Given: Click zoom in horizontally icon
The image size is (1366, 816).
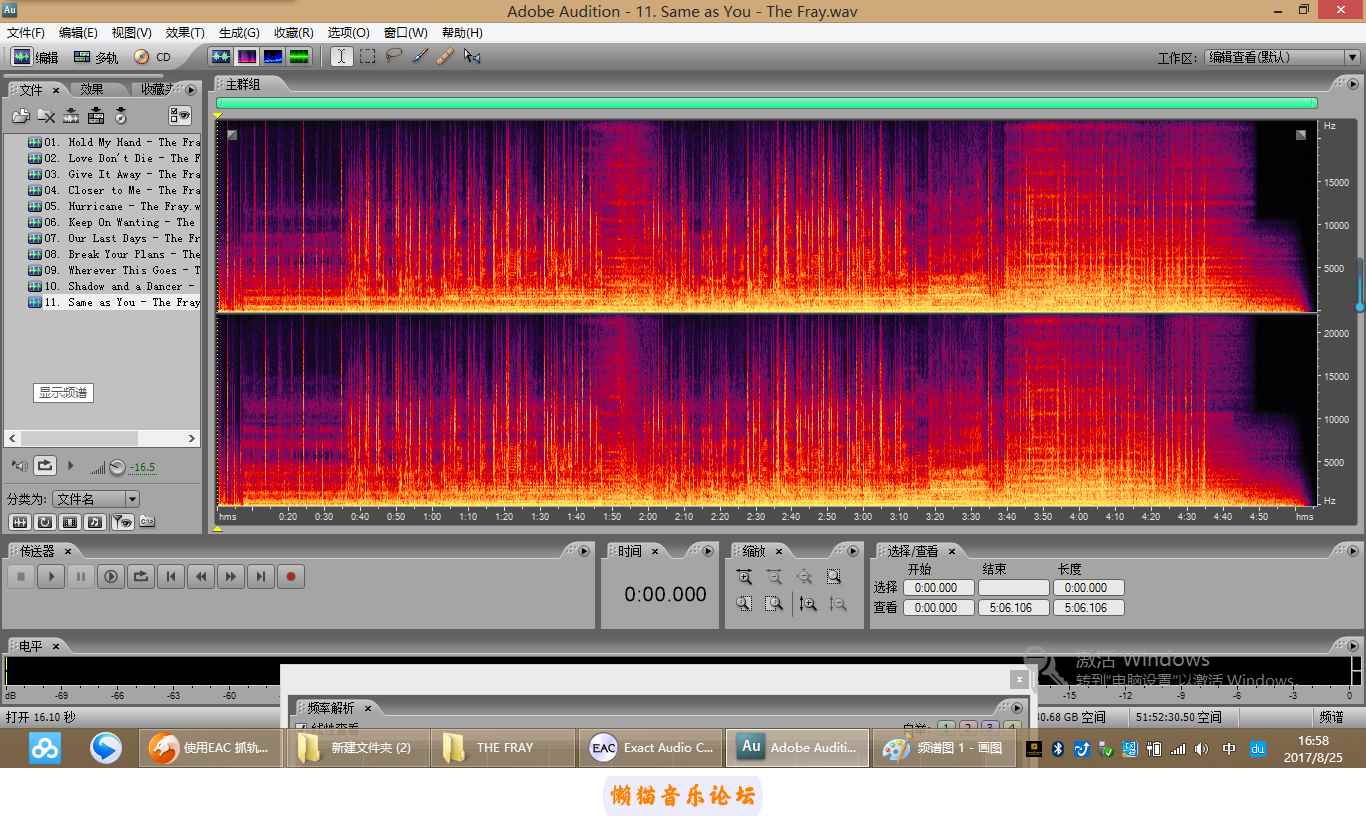Looking at the screenshot, I should tap(744, 577).
